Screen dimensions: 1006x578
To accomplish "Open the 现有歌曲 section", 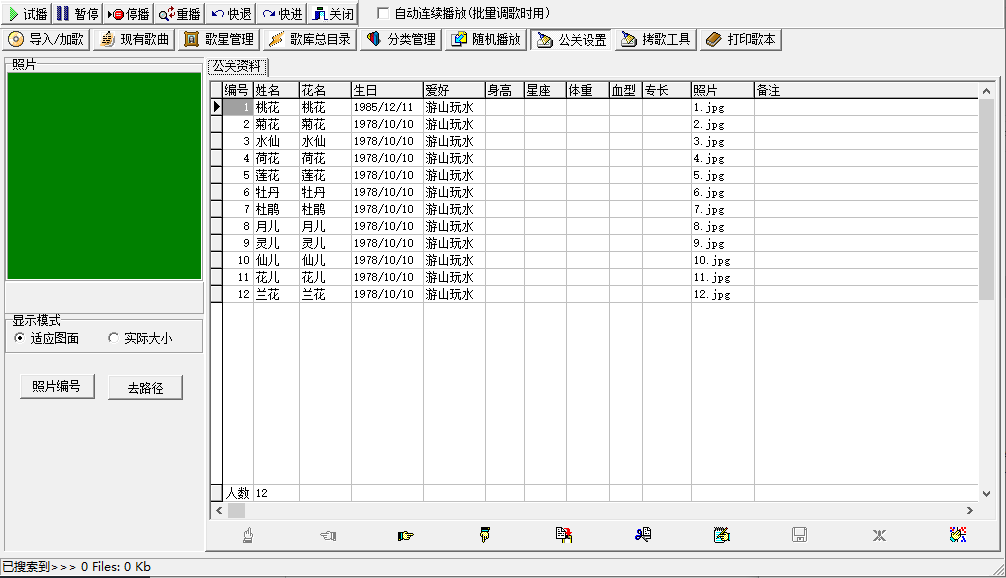I will pyautogui.click(x=134, y=40).
